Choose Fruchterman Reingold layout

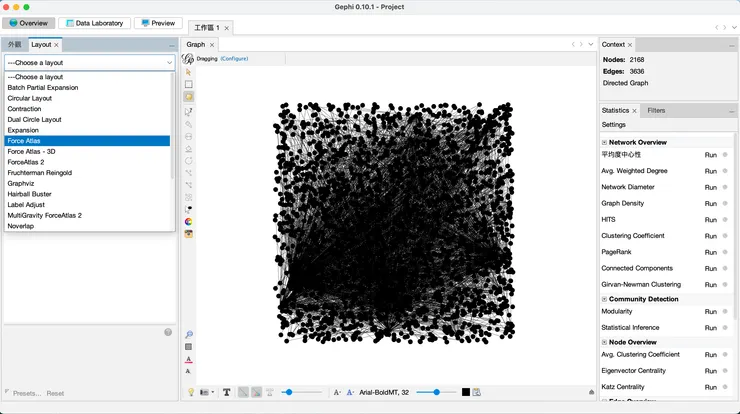pyautogui.click(x=87, y=173)
